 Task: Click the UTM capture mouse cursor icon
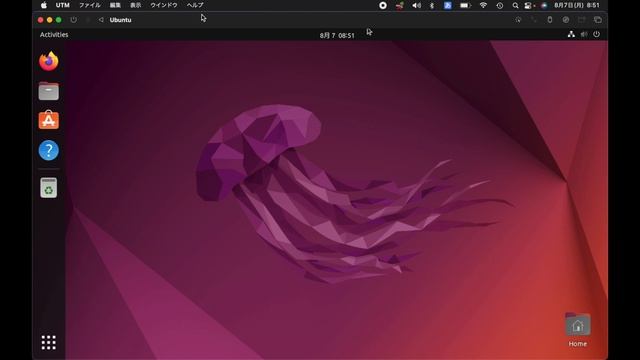pos(518,20)
